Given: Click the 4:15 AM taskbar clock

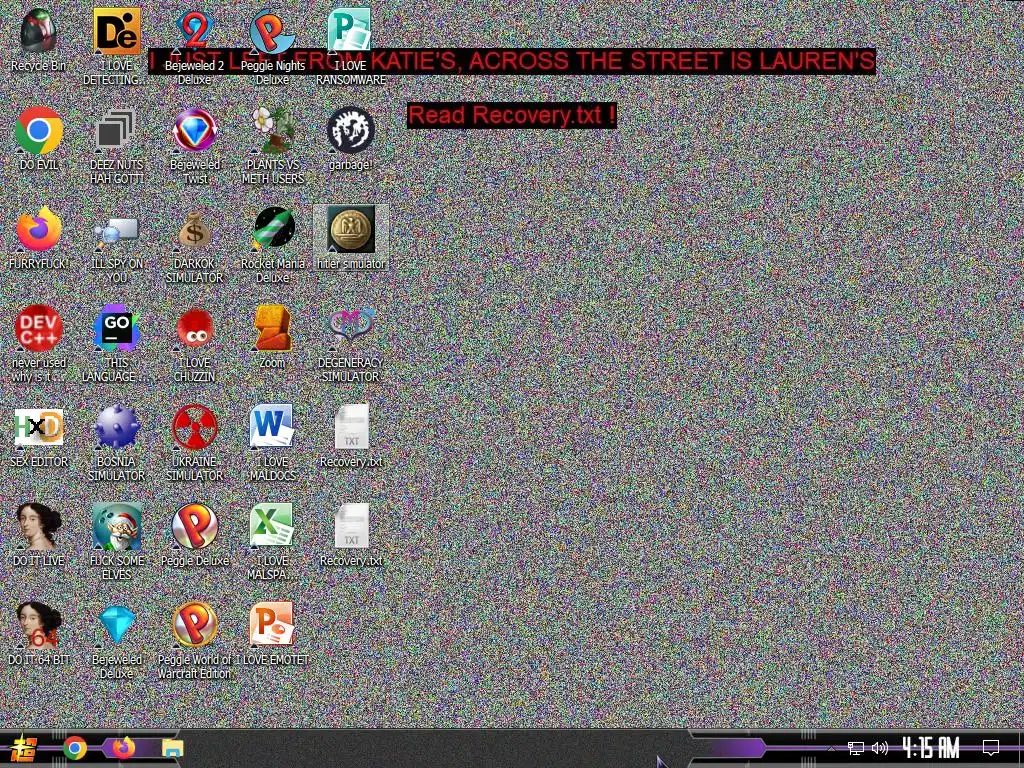Looking at the screenshot, I should (930, 748).
